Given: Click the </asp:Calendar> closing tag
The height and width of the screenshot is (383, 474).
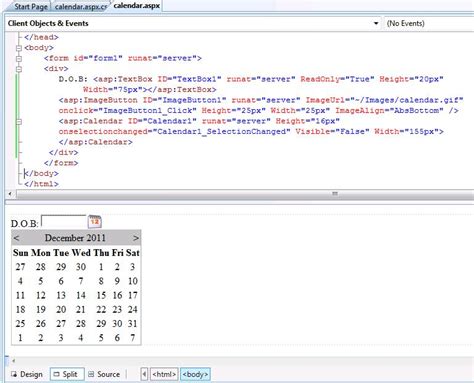Looking at the screenshot, I should pyautogui.click(x=96, y=142).
